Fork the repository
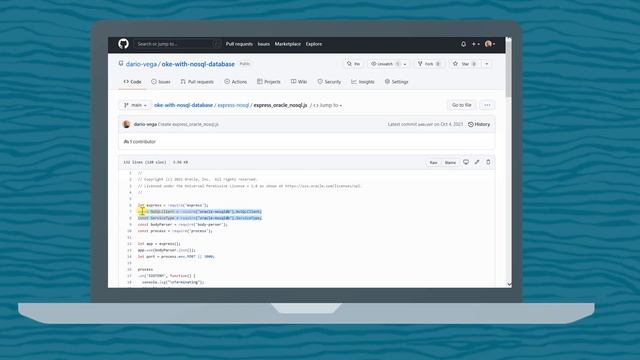 click(429, 64)
